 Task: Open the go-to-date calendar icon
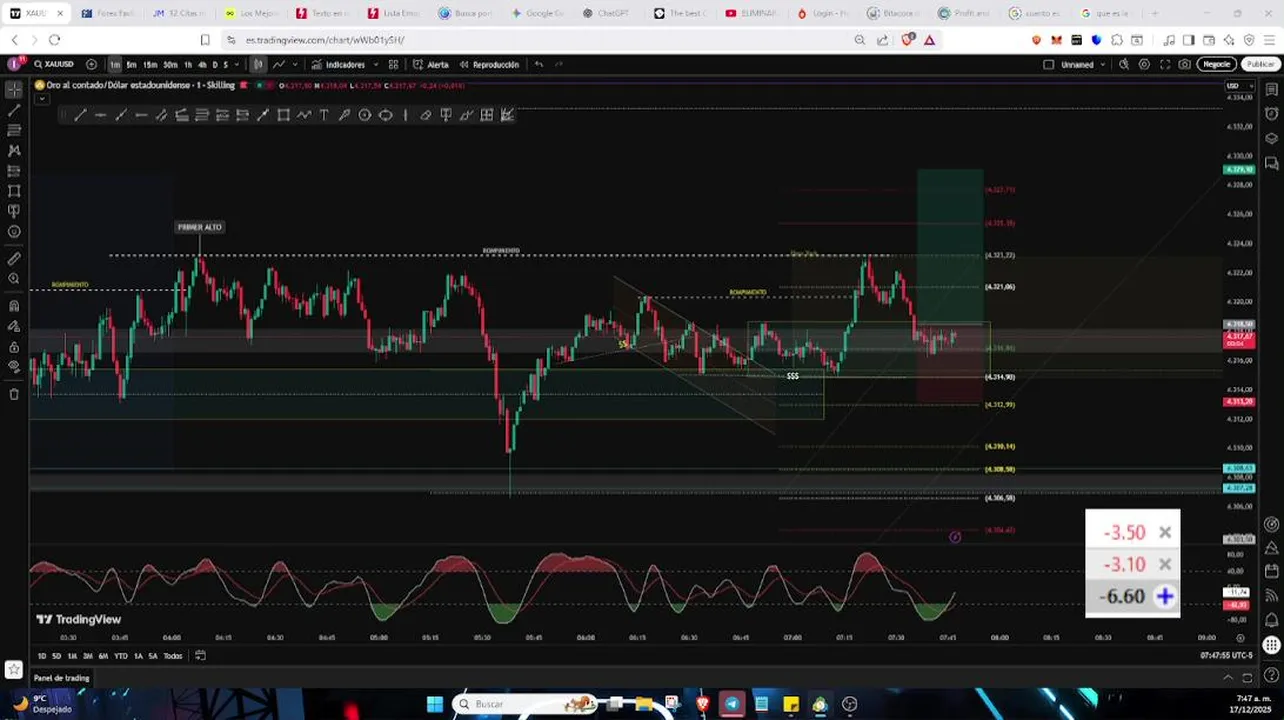point(200,656)
